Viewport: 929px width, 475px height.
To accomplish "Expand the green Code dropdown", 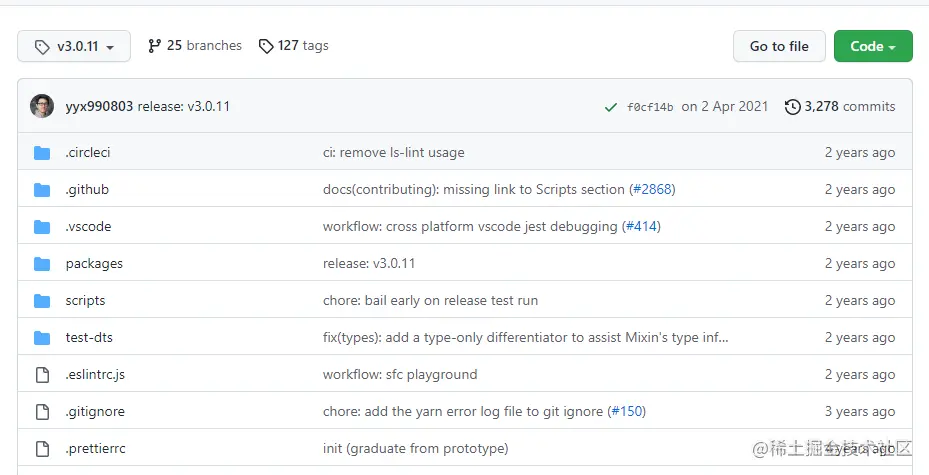I will coord(873,46).
